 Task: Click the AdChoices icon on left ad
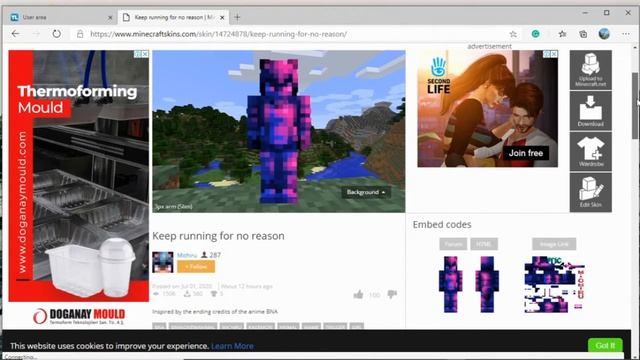(138, 54)
